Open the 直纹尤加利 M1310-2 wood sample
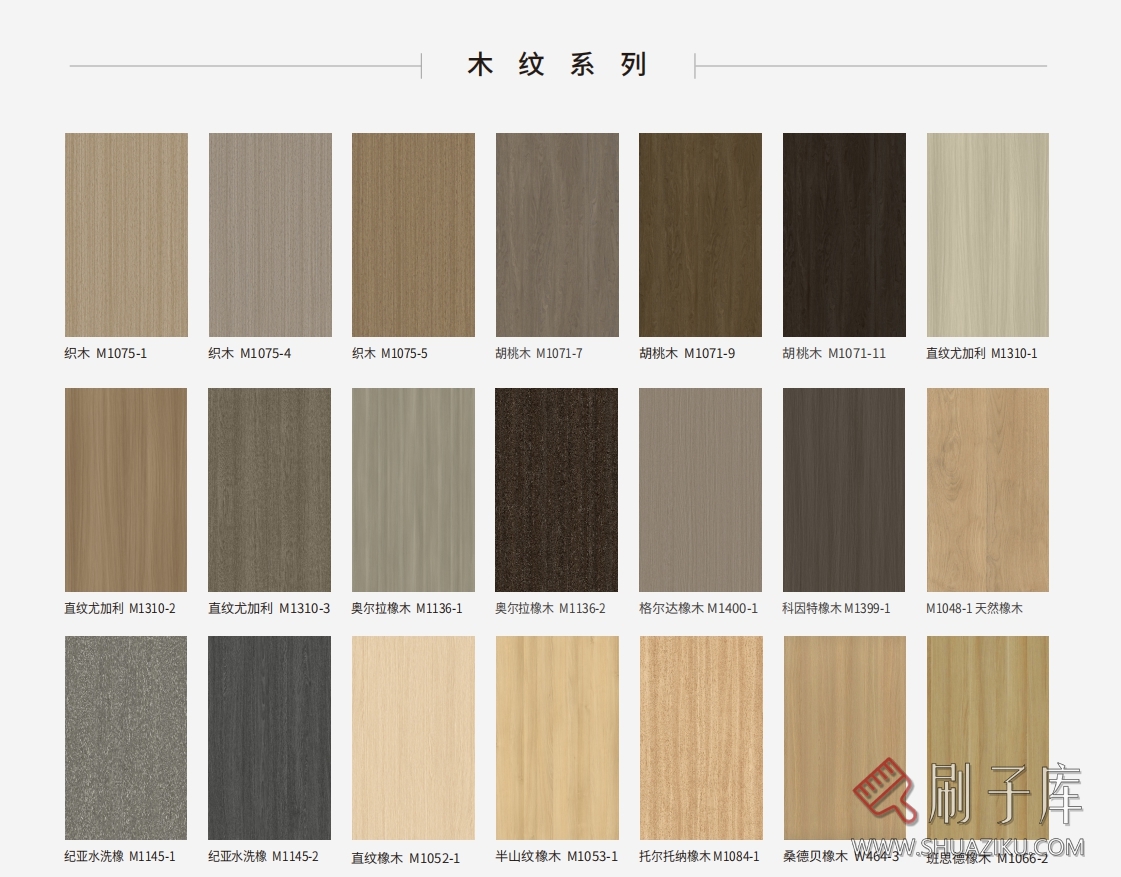This screenshot has width=1121, height=877. point(126,490)
